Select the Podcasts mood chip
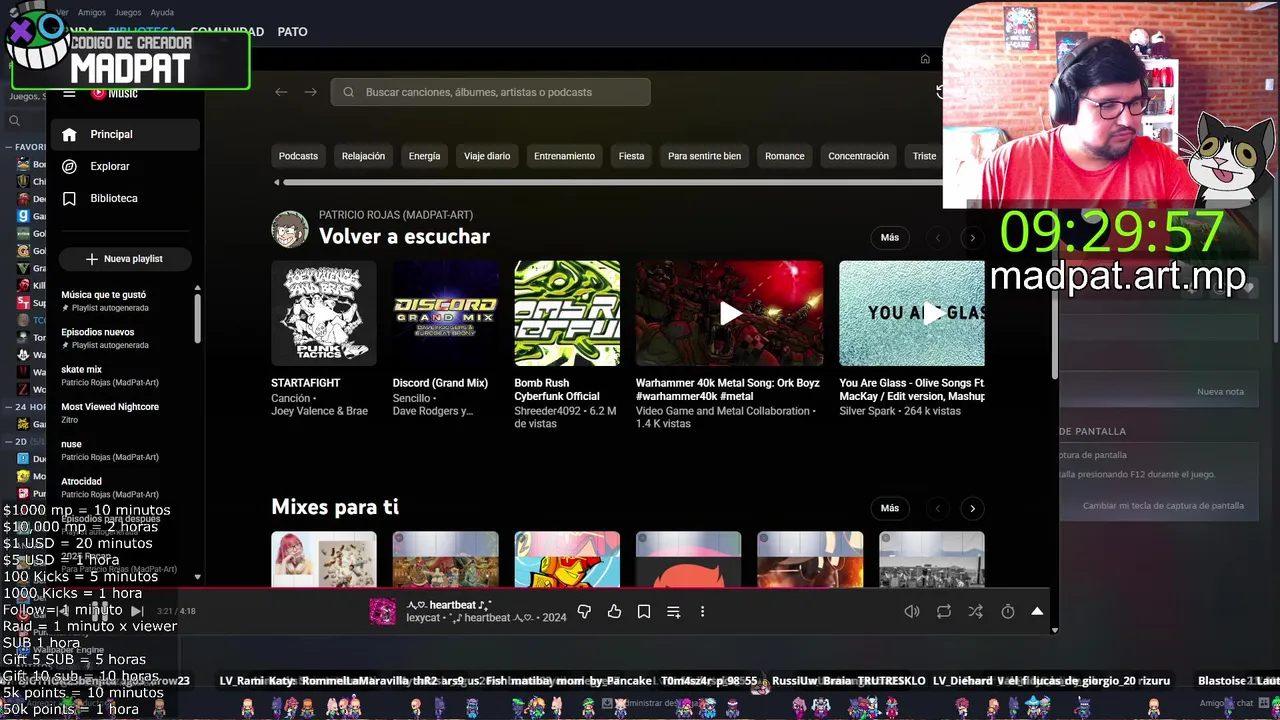Viewport: 1280px width, 720px height. point(298,156)
